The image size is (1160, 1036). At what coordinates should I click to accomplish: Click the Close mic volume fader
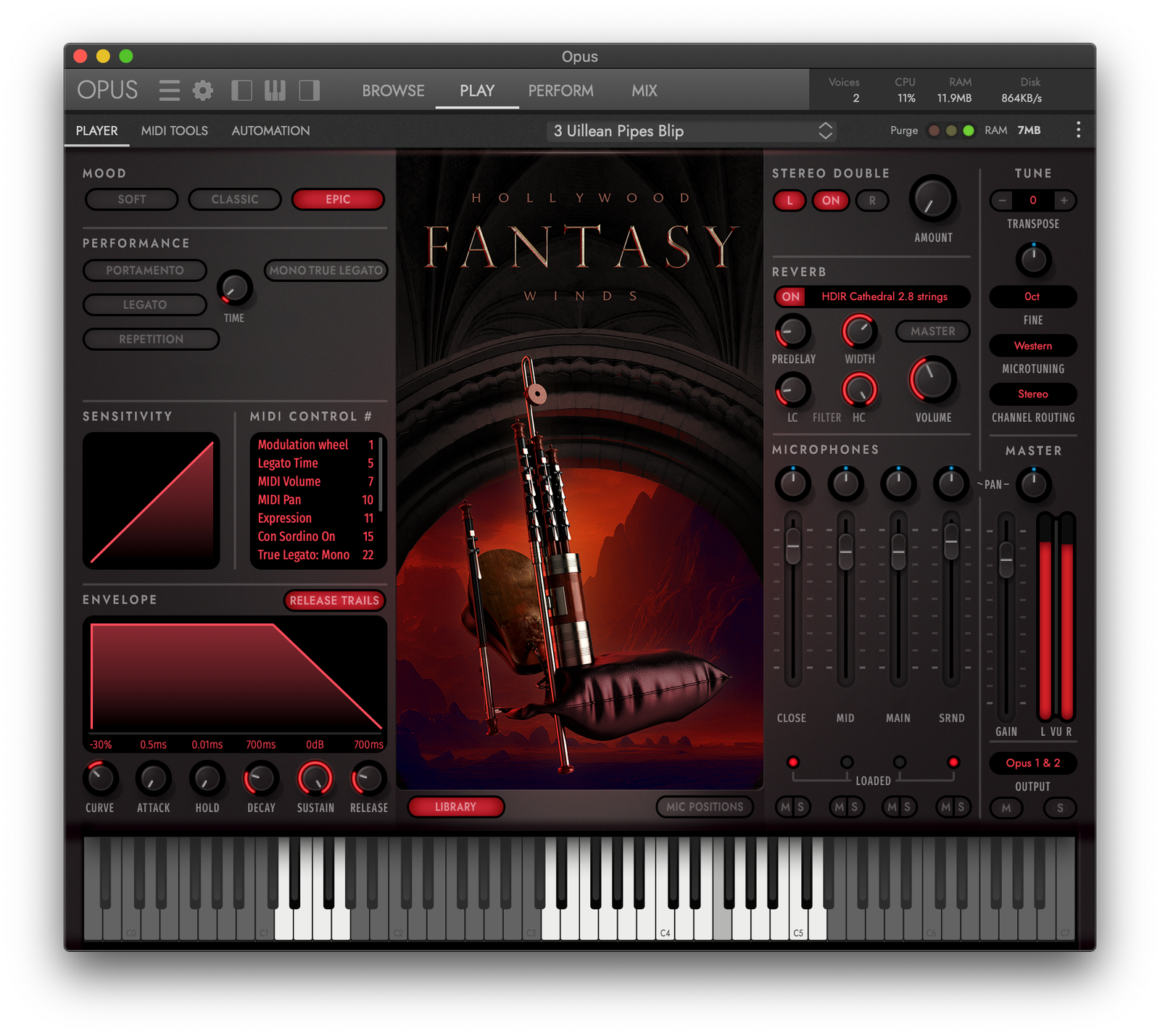[793, 546]
